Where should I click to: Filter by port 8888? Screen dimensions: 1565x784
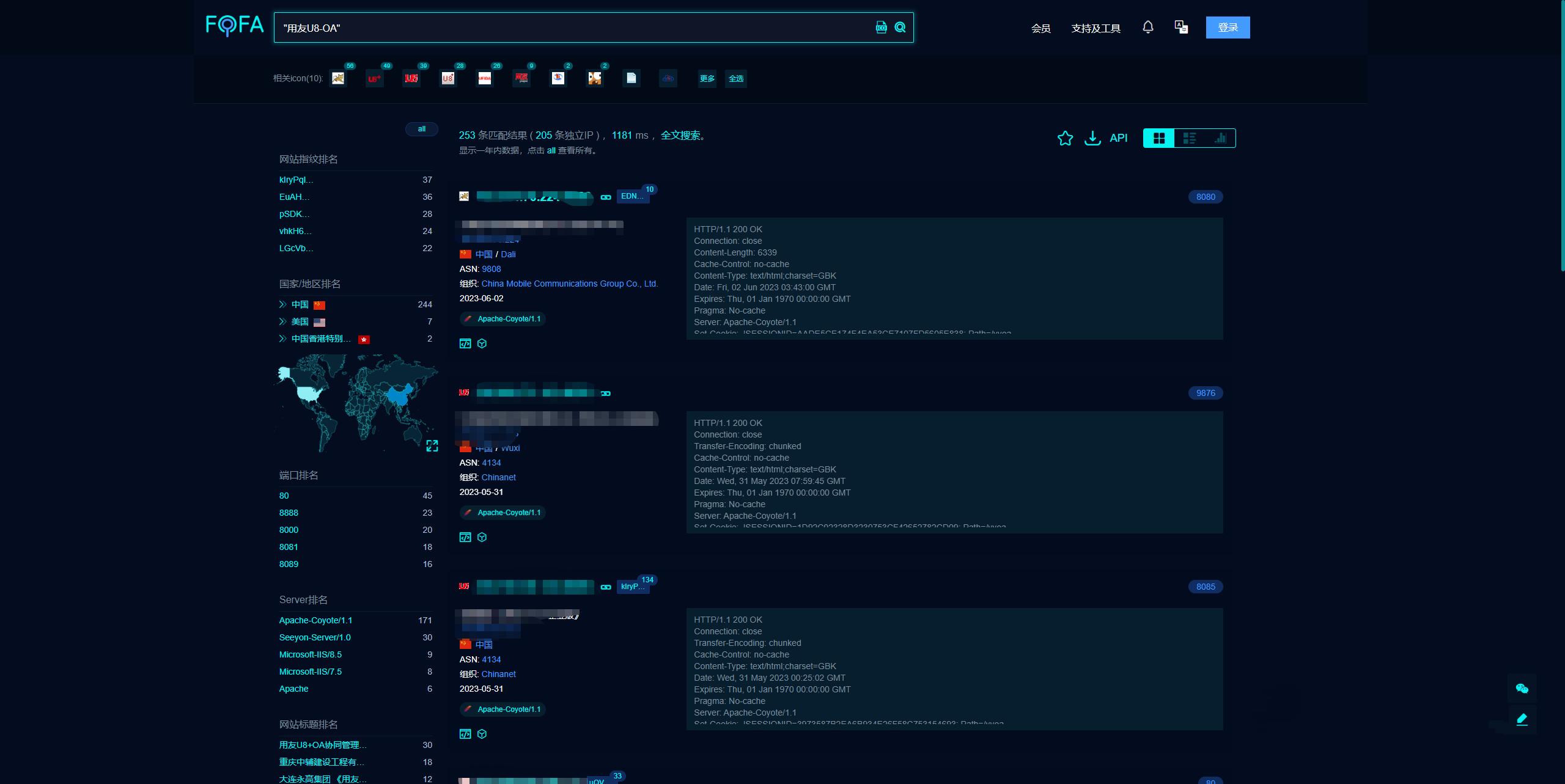click(x=289, y=513)
